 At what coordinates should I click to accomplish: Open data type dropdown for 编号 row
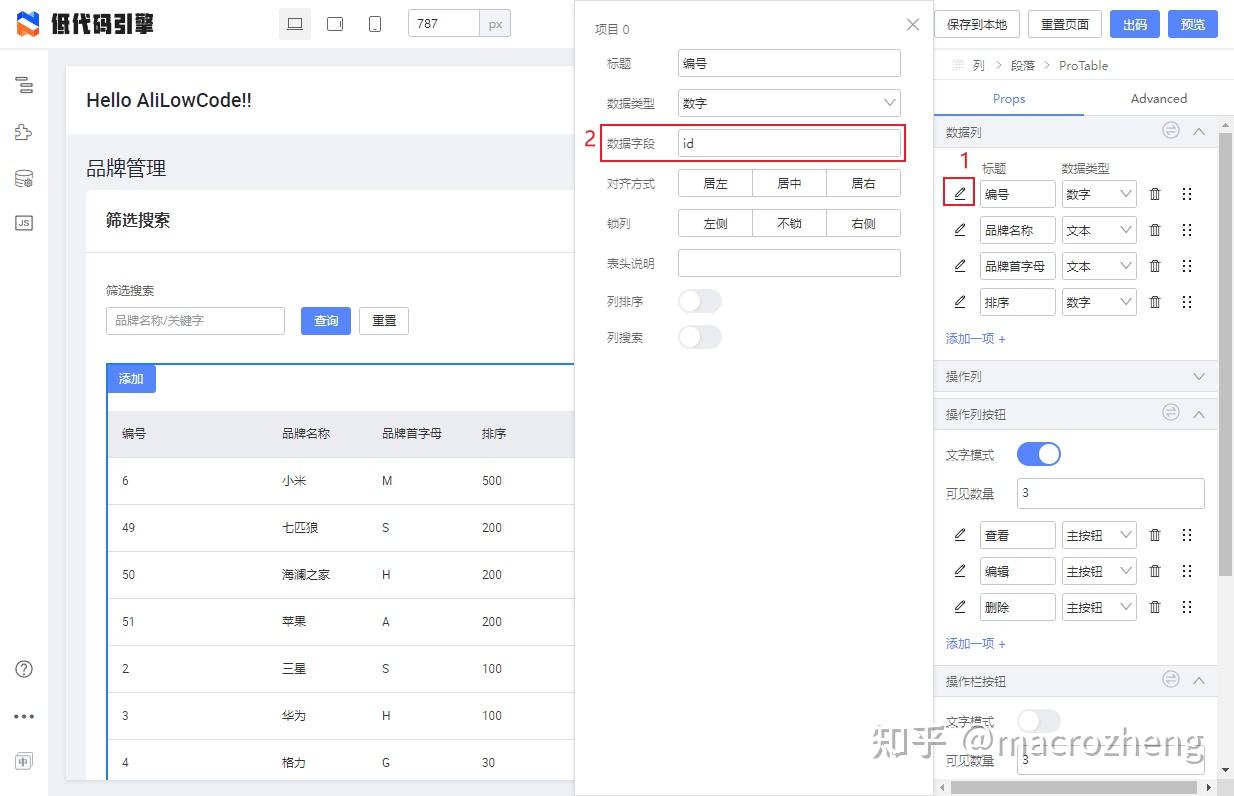(1099, 194)
